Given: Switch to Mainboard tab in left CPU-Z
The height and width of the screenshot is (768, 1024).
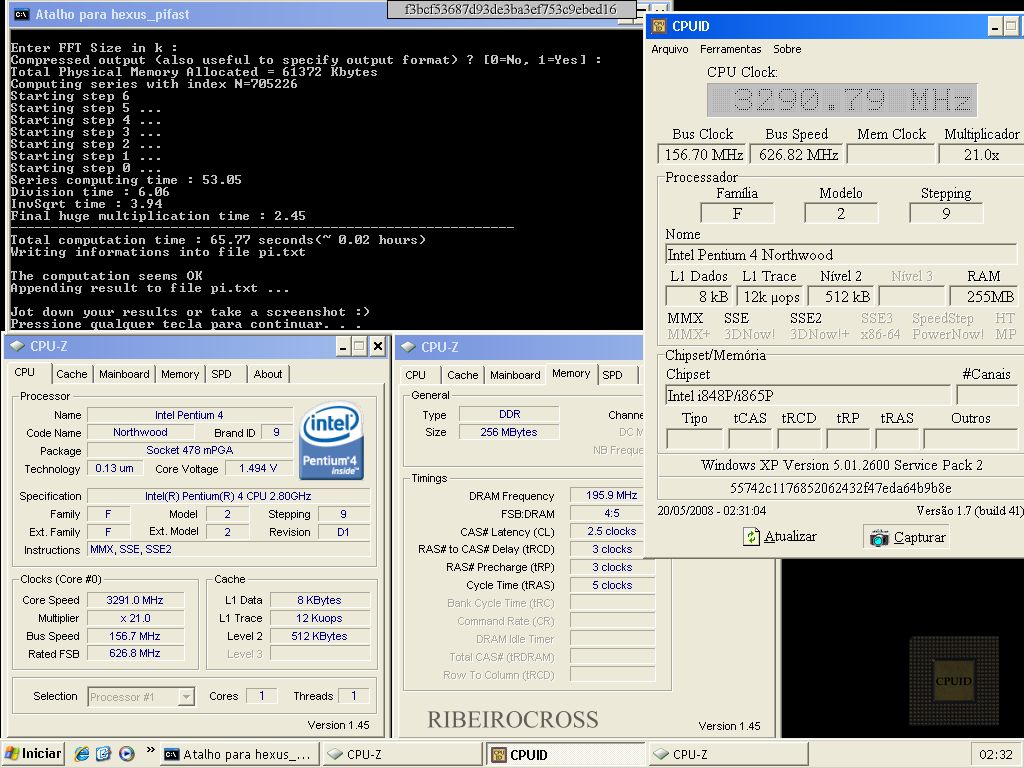Looking at the screenshot, I should point(124,374).
